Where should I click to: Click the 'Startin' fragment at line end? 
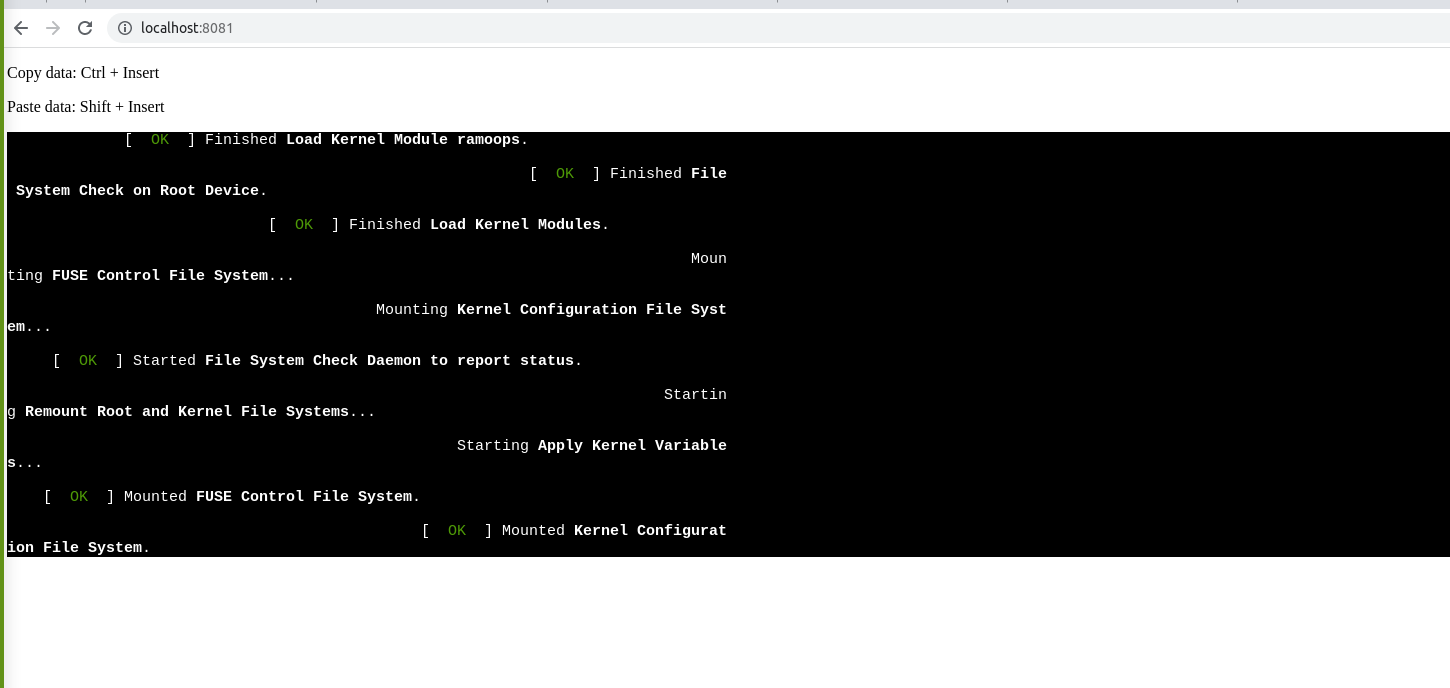695,395
